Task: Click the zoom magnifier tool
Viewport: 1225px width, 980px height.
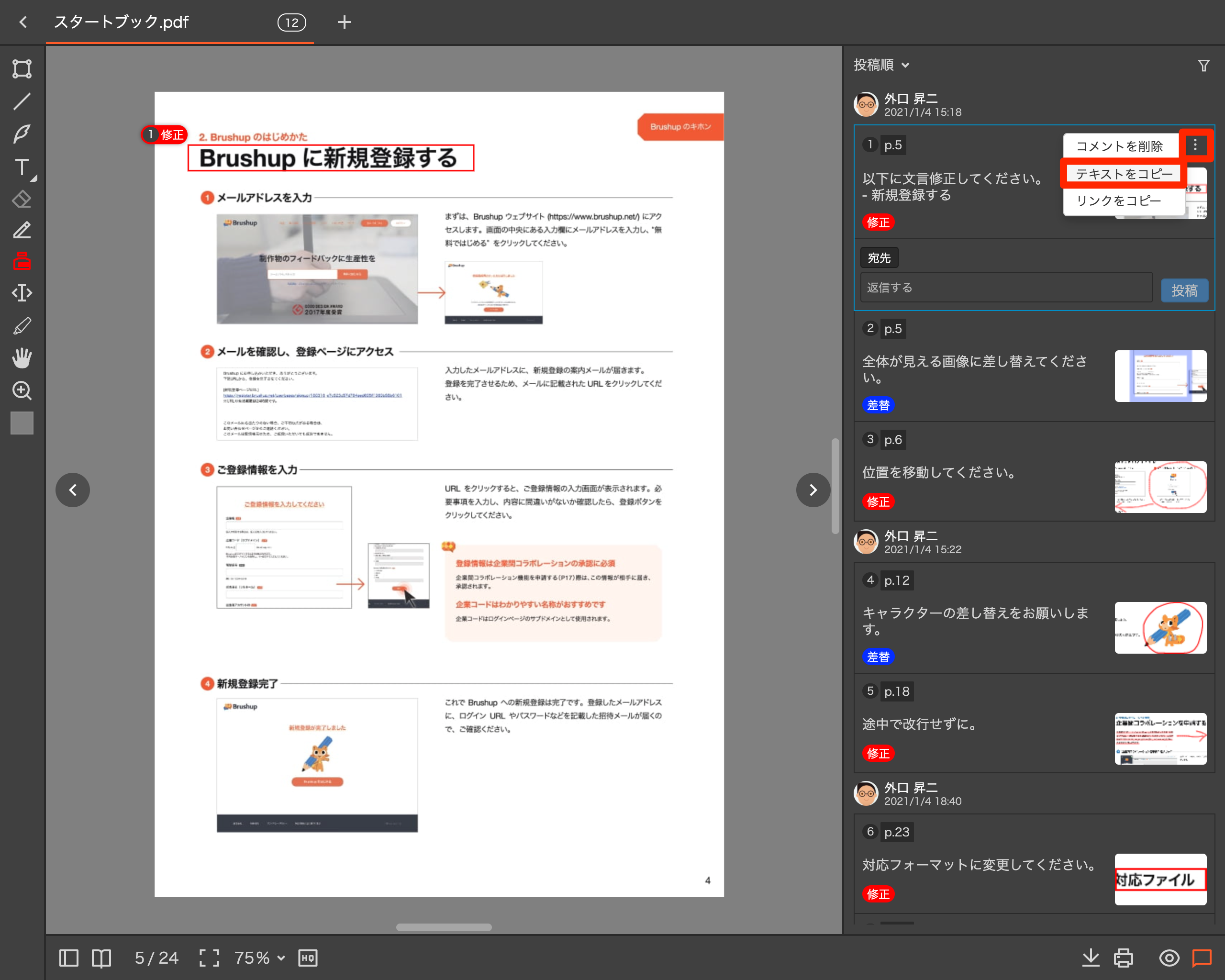Action: click(22, 390)
